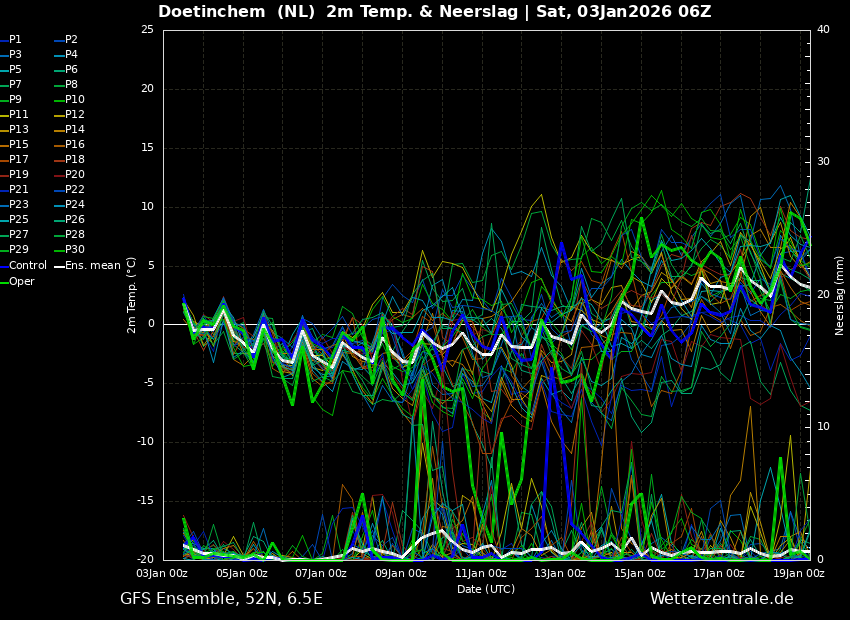This screenshot has height=620, width=850.
Task: Click the 5 temperature axis value
Action: (x=151, y=266)
